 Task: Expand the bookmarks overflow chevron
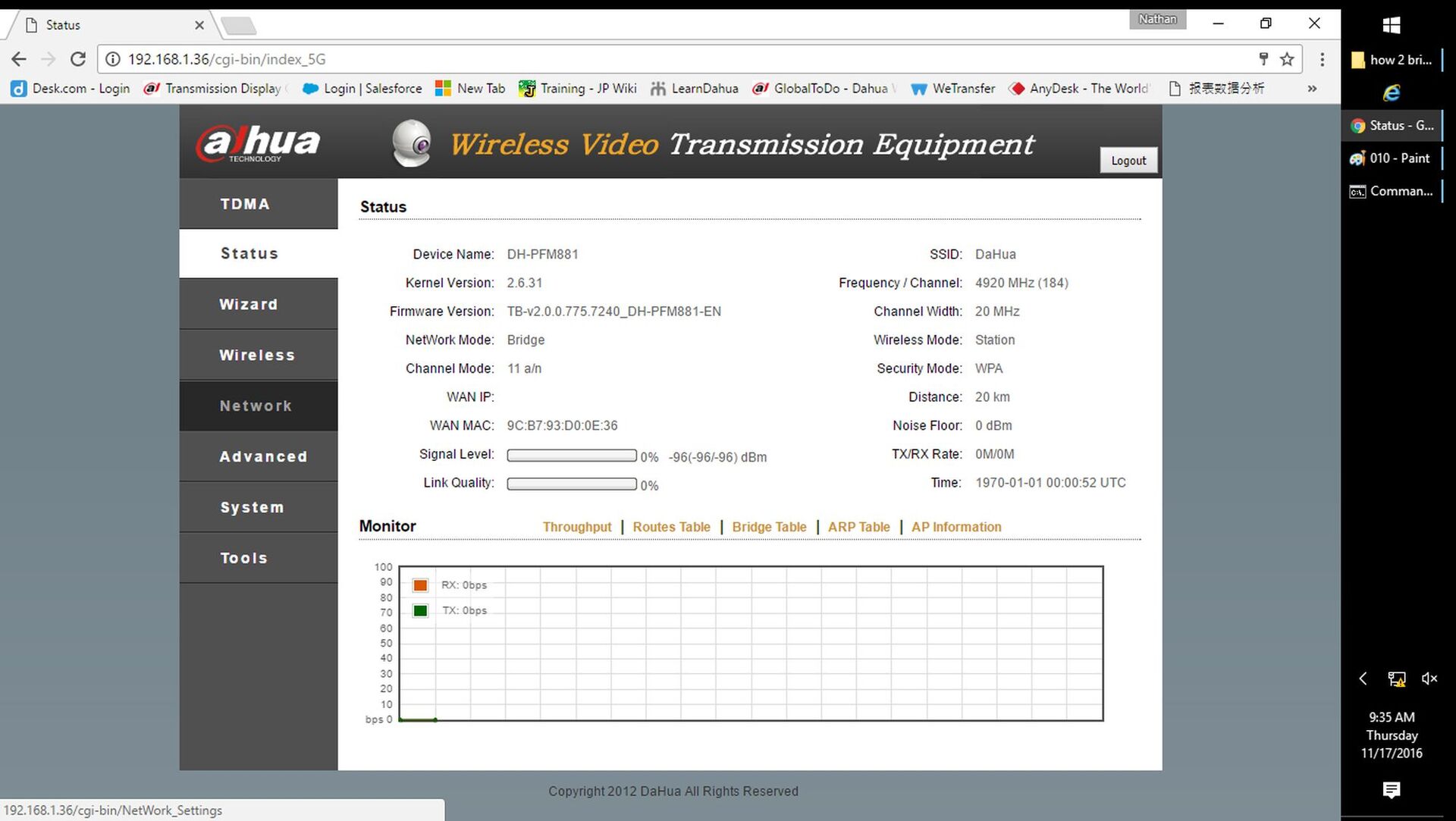pos(1312,89)
